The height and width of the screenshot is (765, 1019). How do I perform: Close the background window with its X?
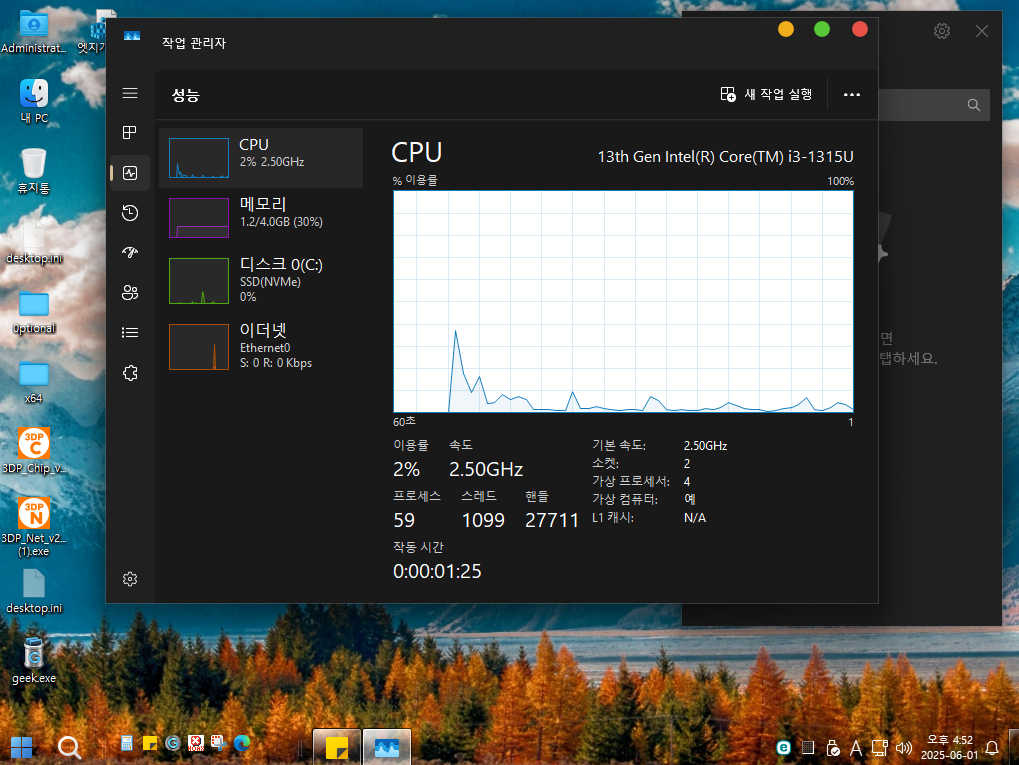pyautogui.click(x=982, y=31)
